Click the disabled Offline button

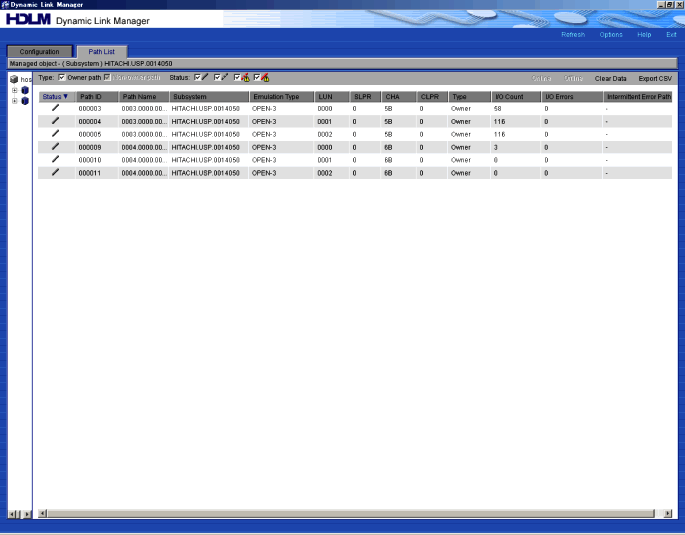573,79
